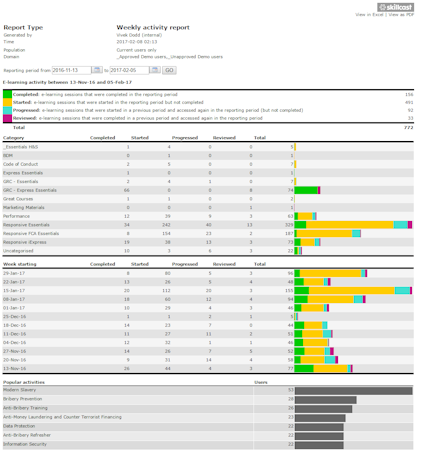
Task: Click the Weekly activity report title
Action: (x=153, y=27)
